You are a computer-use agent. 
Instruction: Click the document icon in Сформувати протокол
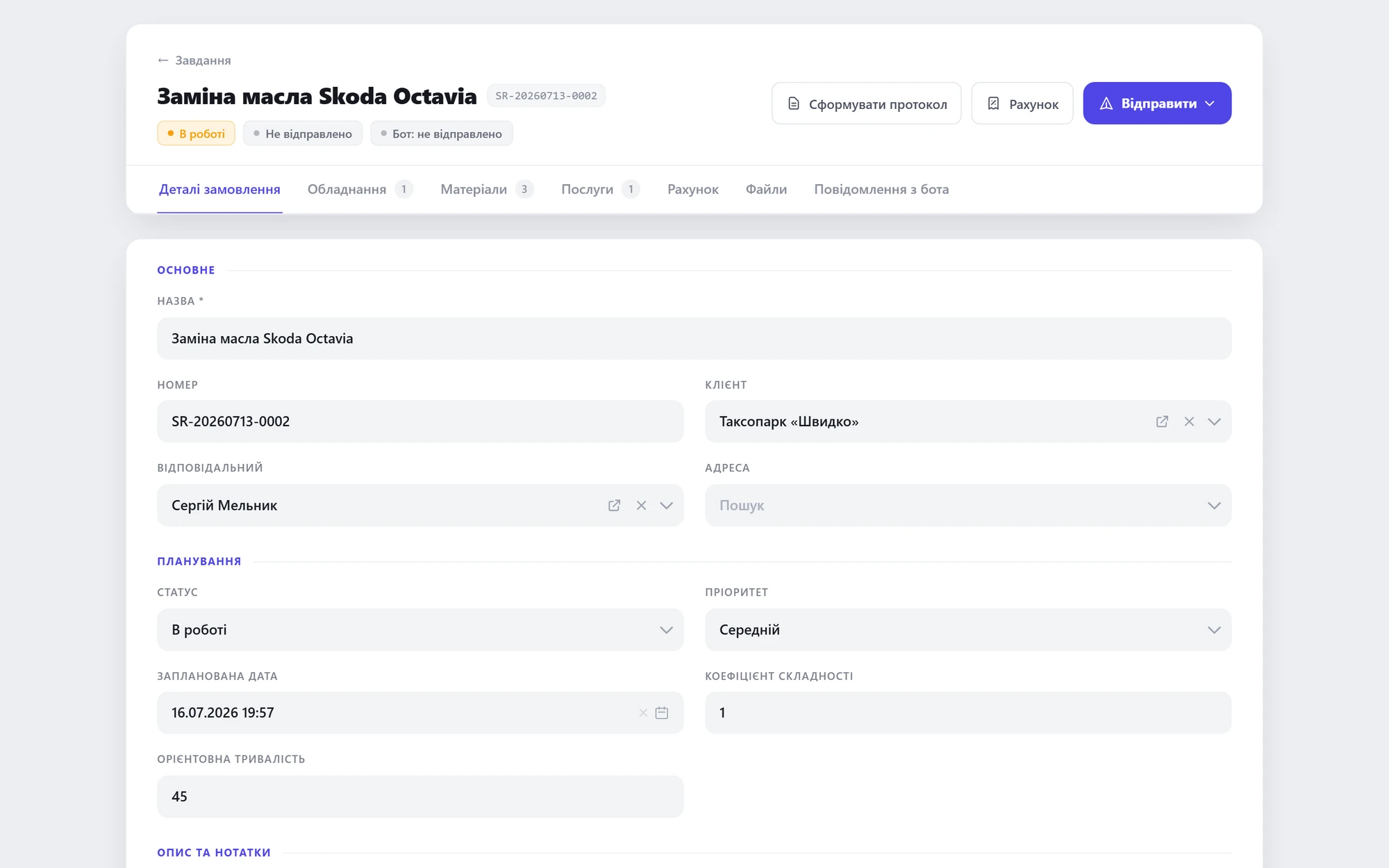793,103
